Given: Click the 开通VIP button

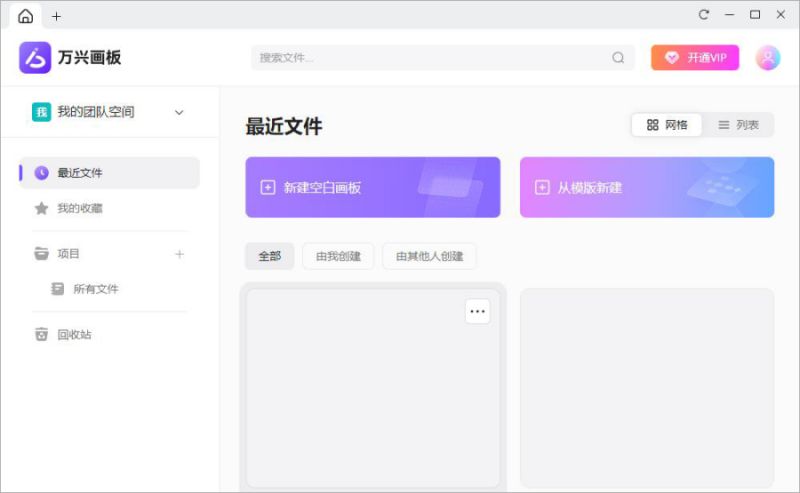Looking at the screenshot, I should [x=695, y=58].
